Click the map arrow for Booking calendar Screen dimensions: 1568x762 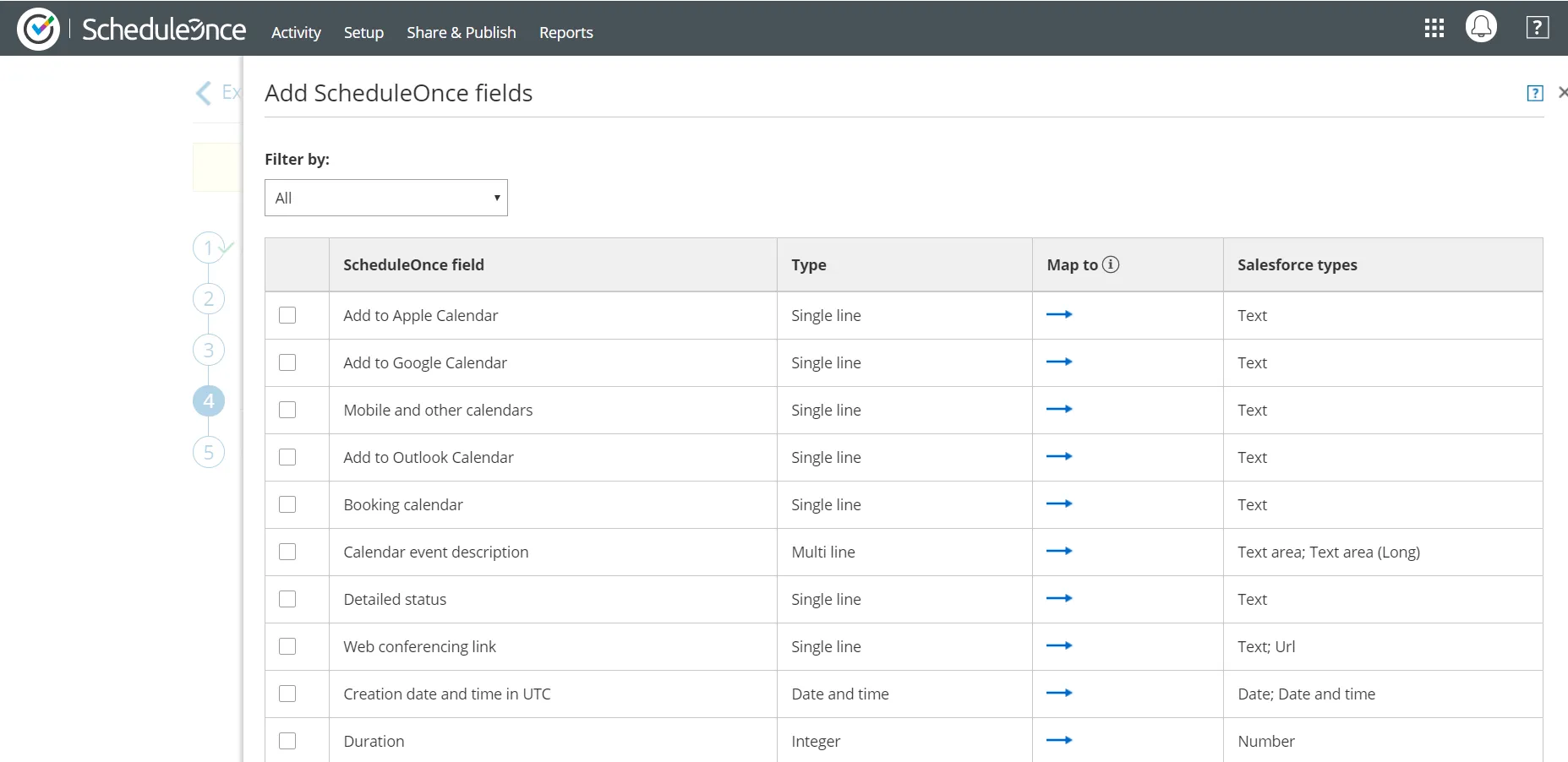coord(1059,503)
